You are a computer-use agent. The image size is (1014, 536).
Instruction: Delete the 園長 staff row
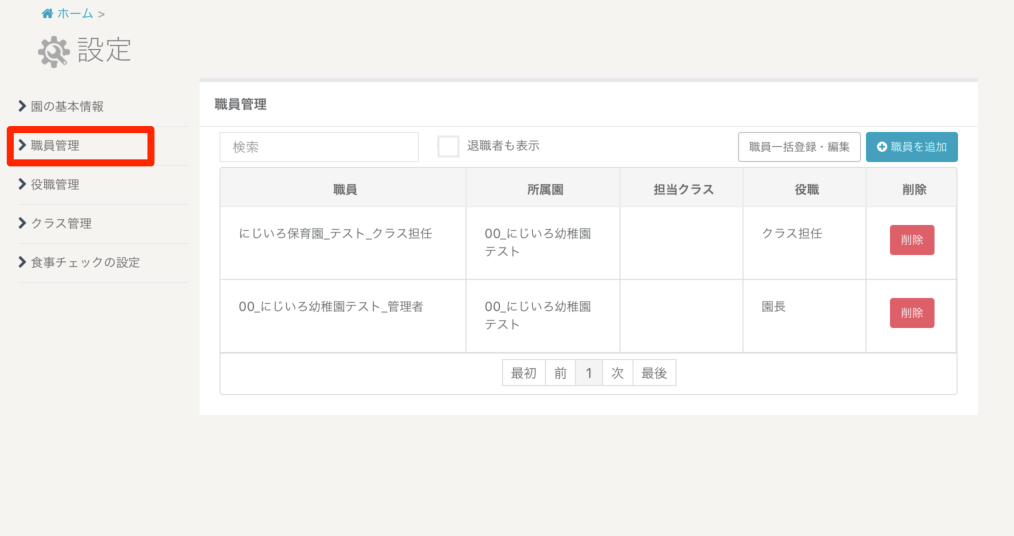pyautogui.click(x=912, y=313)
